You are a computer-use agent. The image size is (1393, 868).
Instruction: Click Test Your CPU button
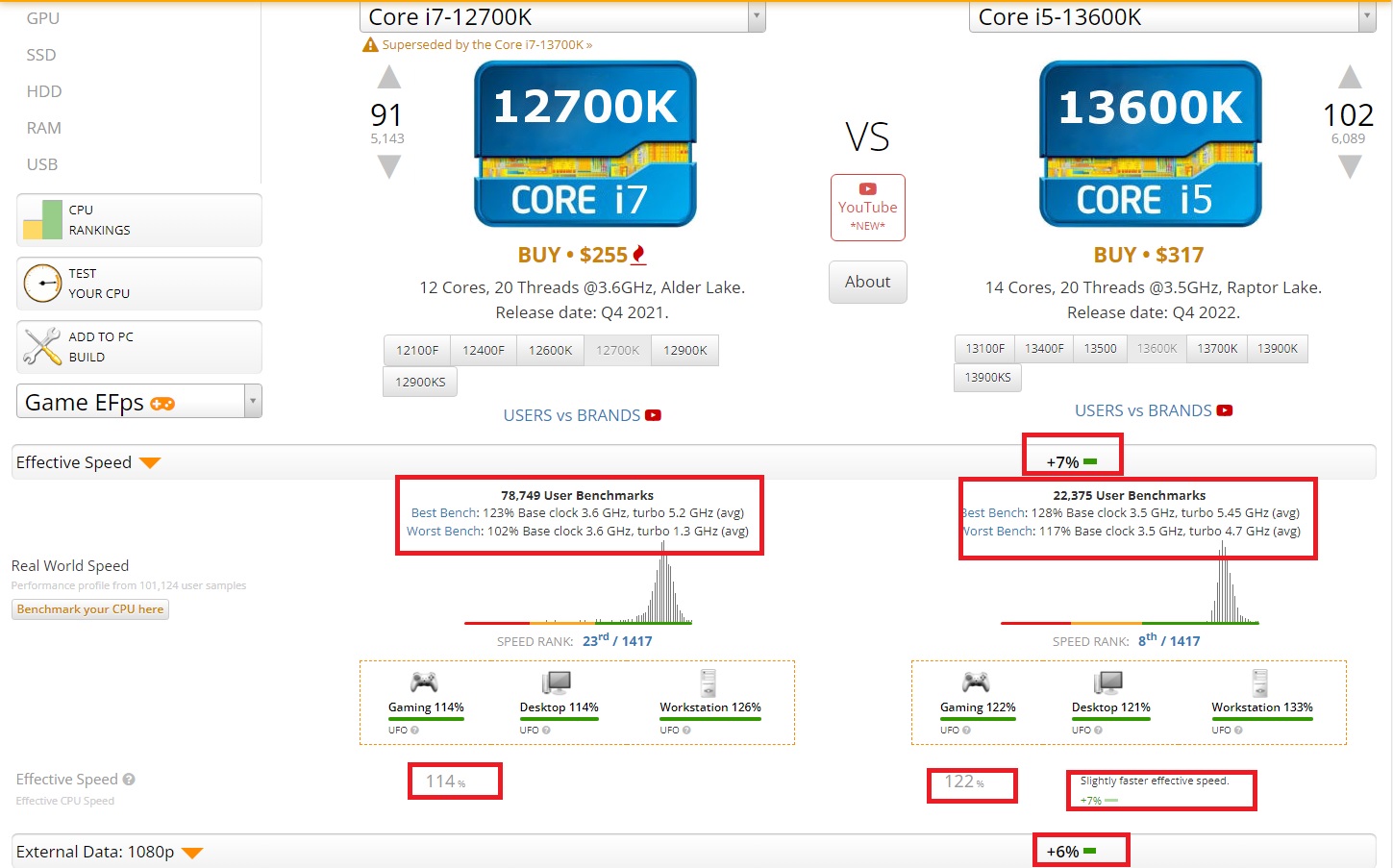tap(138, 284)
